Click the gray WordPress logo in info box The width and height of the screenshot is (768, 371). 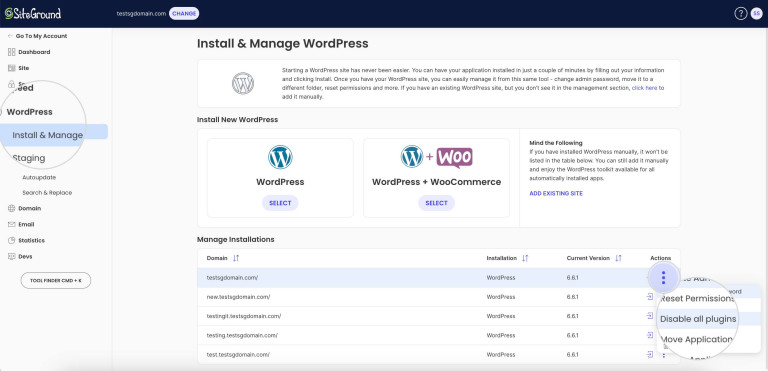coord(243,83)
